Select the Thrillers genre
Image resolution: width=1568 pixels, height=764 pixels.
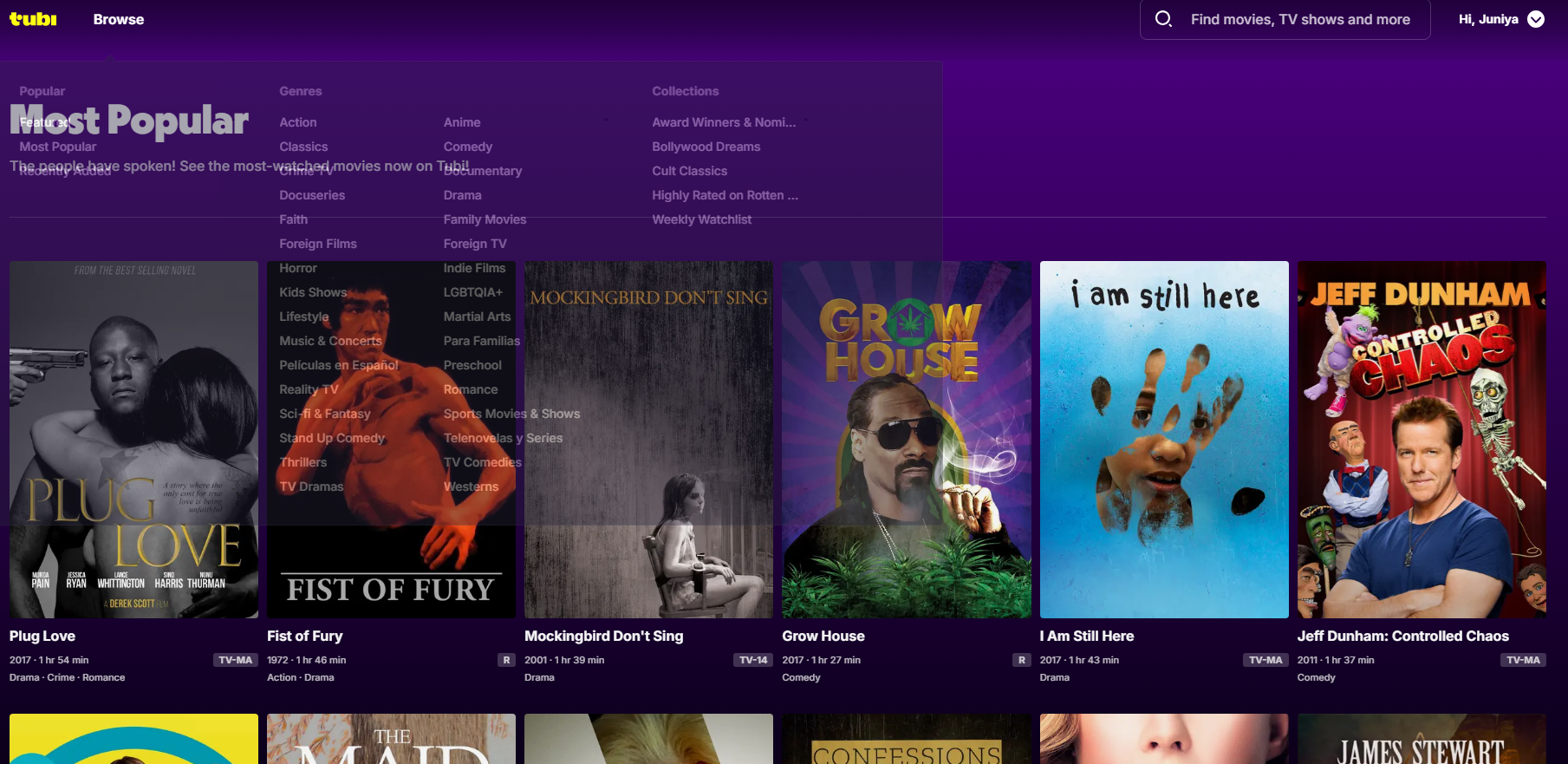click(303, 462)
